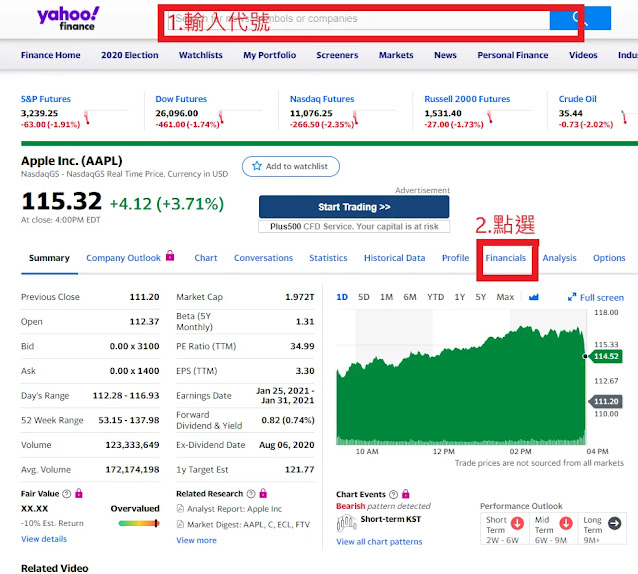Click the lock icon beside Company Outlook
The height and width of the screenshot is (574, 638).
[x=170, y=256]
